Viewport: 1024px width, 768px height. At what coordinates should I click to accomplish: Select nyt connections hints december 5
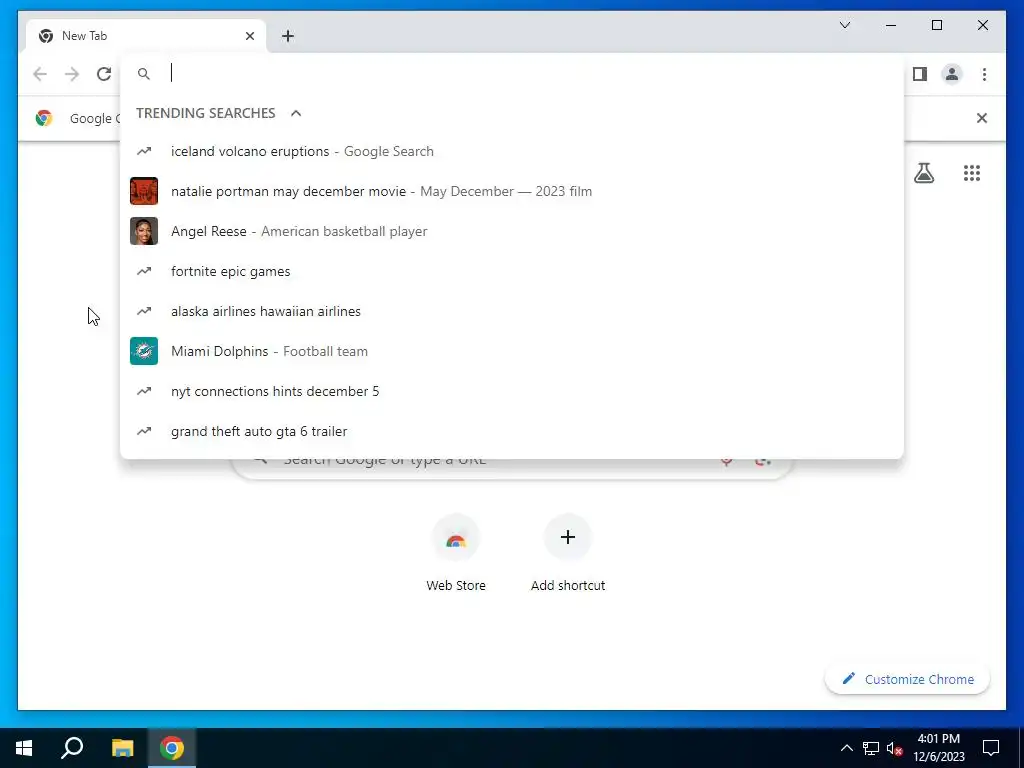pos(512,391)
